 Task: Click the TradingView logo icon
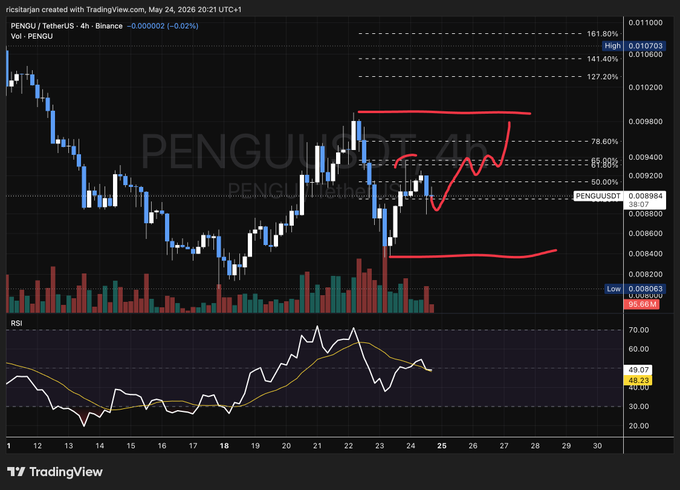[16, 472]
